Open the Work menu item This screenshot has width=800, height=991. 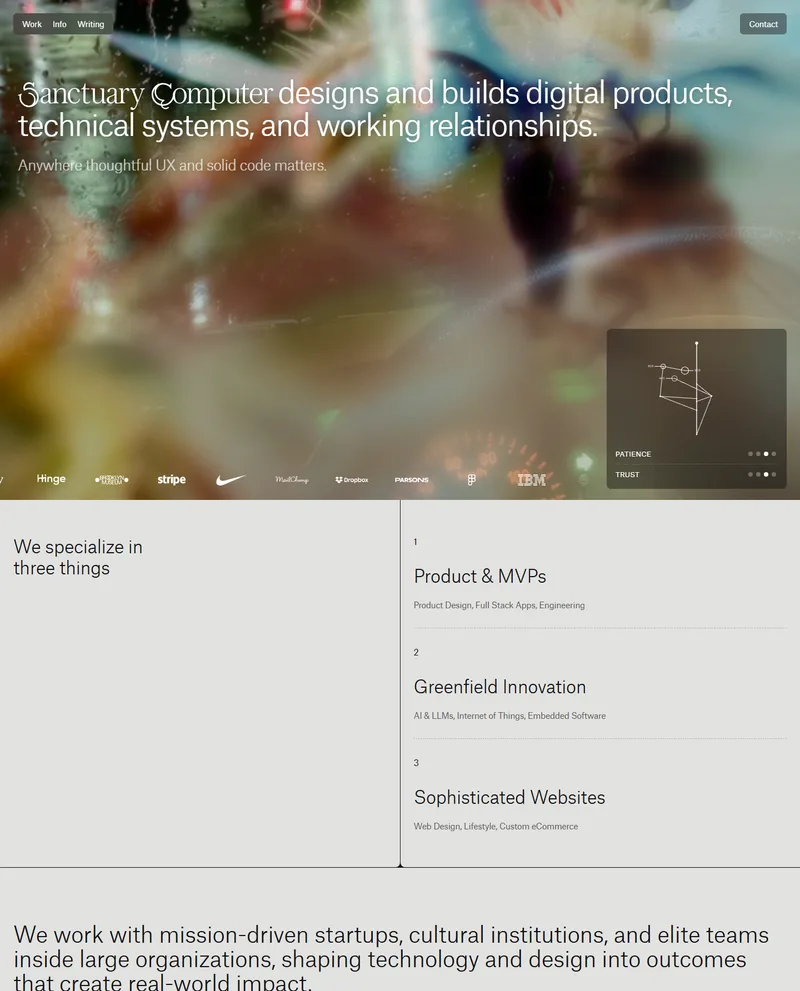(x=32, y=24)
